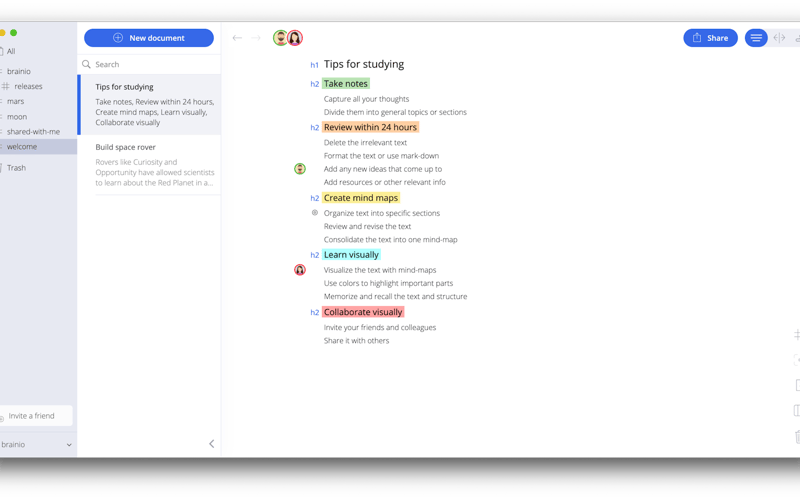Go forward with the right arrow
800x500 pixels.
[x=256, y=38]
